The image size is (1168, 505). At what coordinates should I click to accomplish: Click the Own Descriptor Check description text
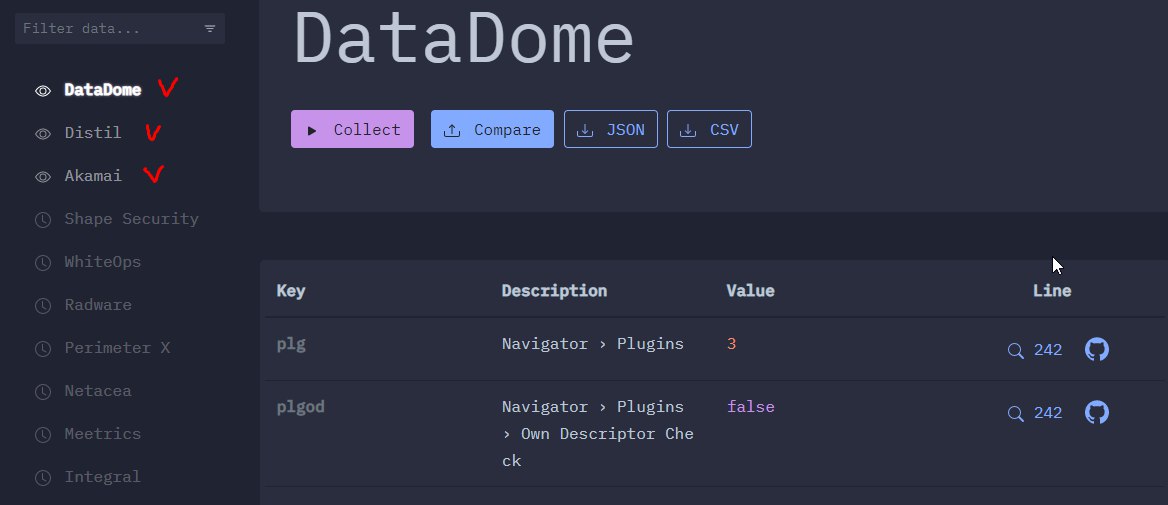click(x=597, y=433)
